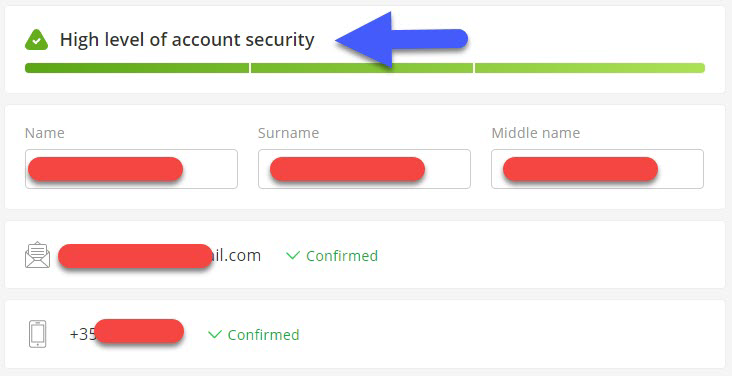Click the email envelope icon
Viewport: 732px width, 376px height.
click(x=37, y=255)
